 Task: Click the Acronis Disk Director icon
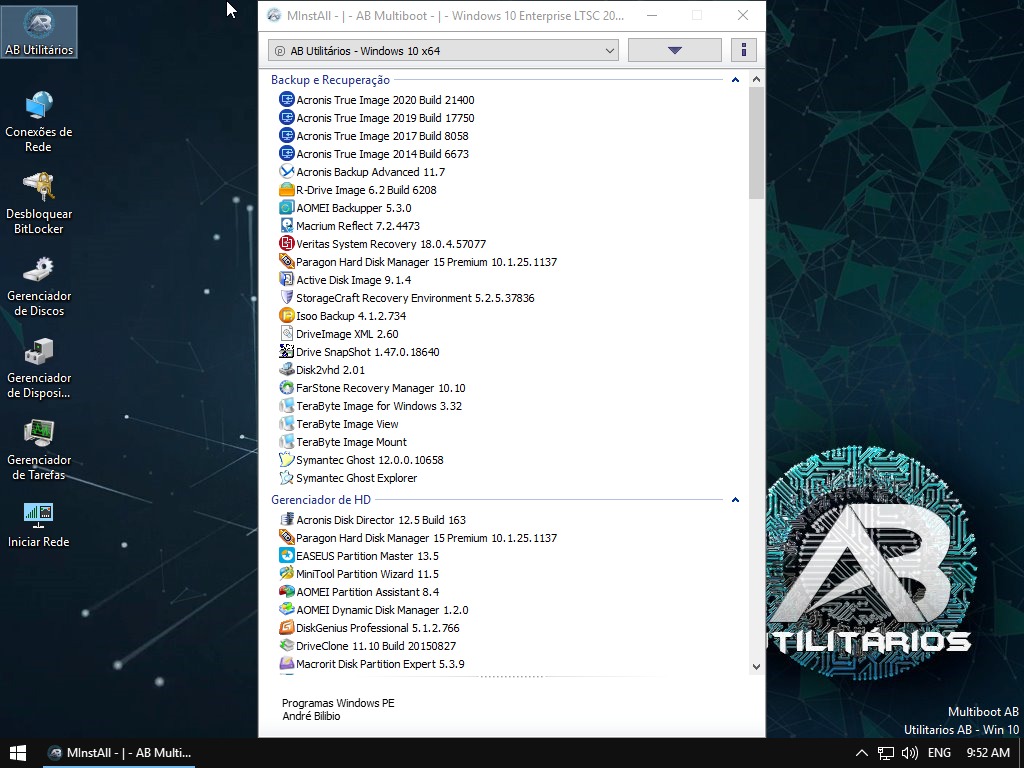pyautogui.click(x=287, y=519)
